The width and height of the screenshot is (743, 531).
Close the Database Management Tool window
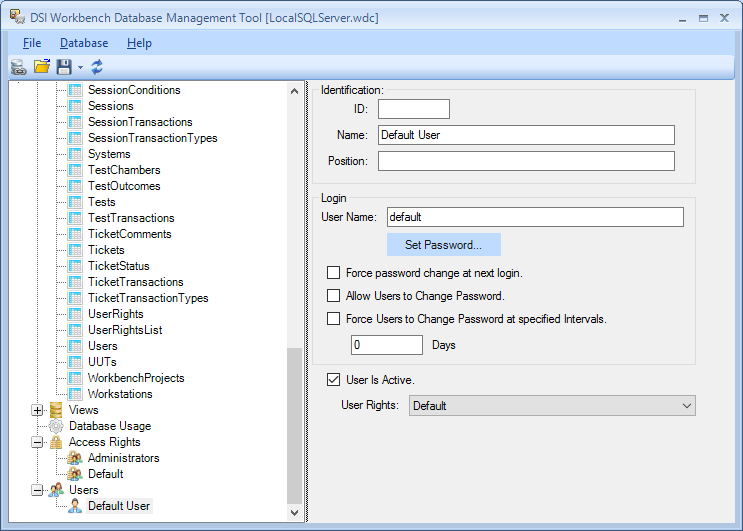[x=724, y=18]
